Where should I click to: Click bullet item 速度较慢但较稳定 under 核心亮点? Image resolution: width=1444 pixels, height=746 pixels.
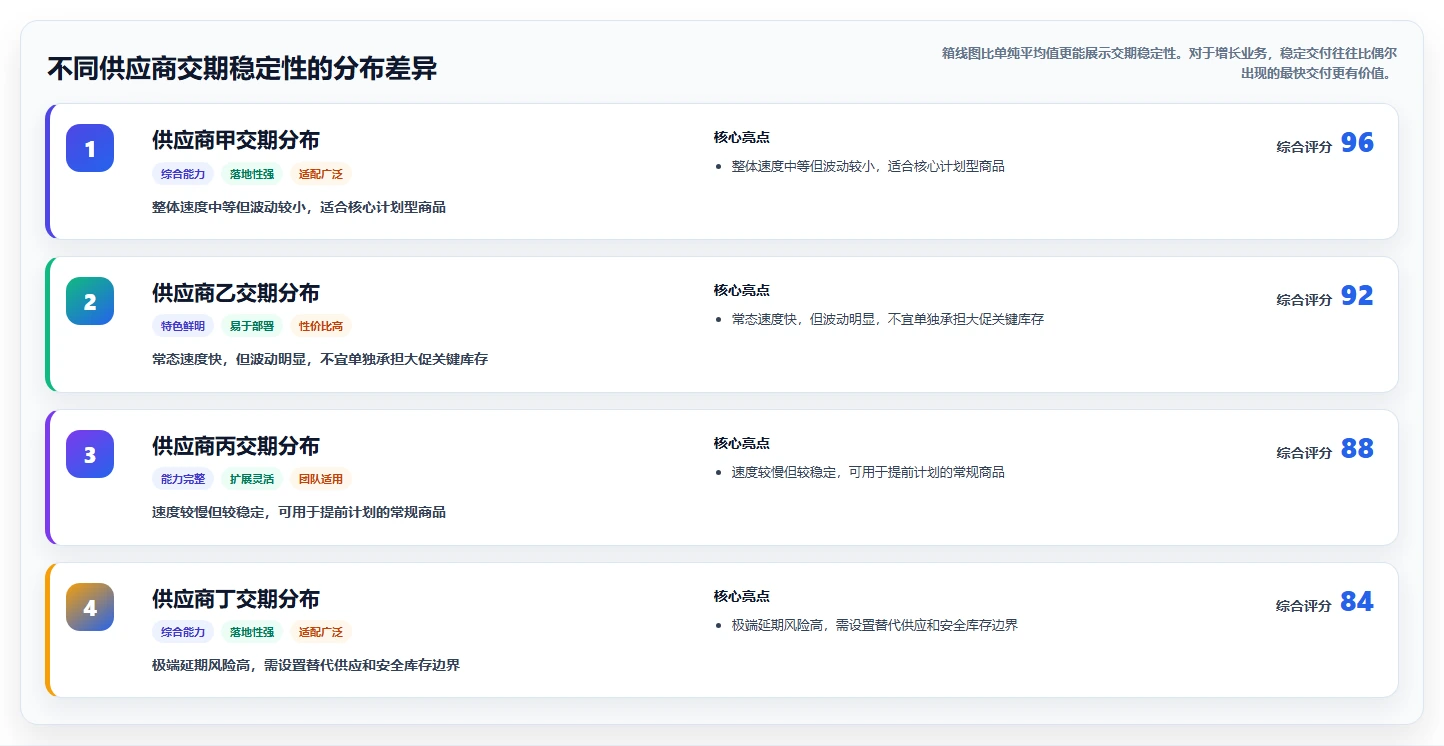click(868, 473)
